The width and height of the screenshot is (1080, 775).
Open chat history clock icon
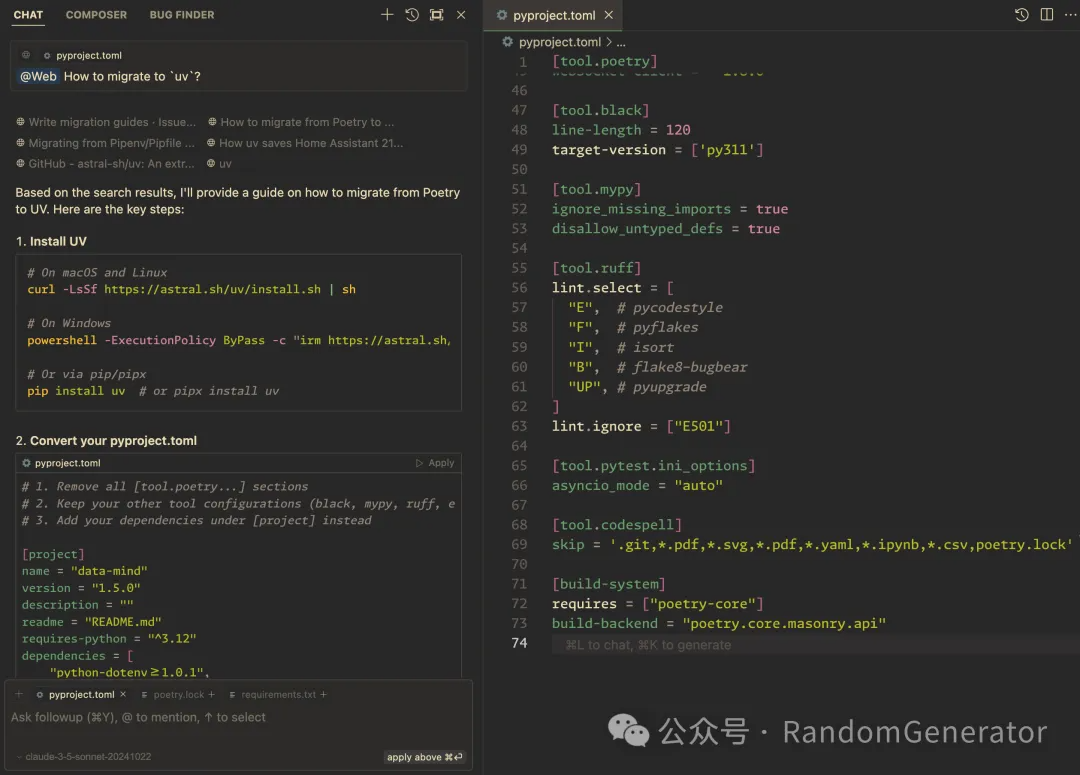(x=412, y=14)
